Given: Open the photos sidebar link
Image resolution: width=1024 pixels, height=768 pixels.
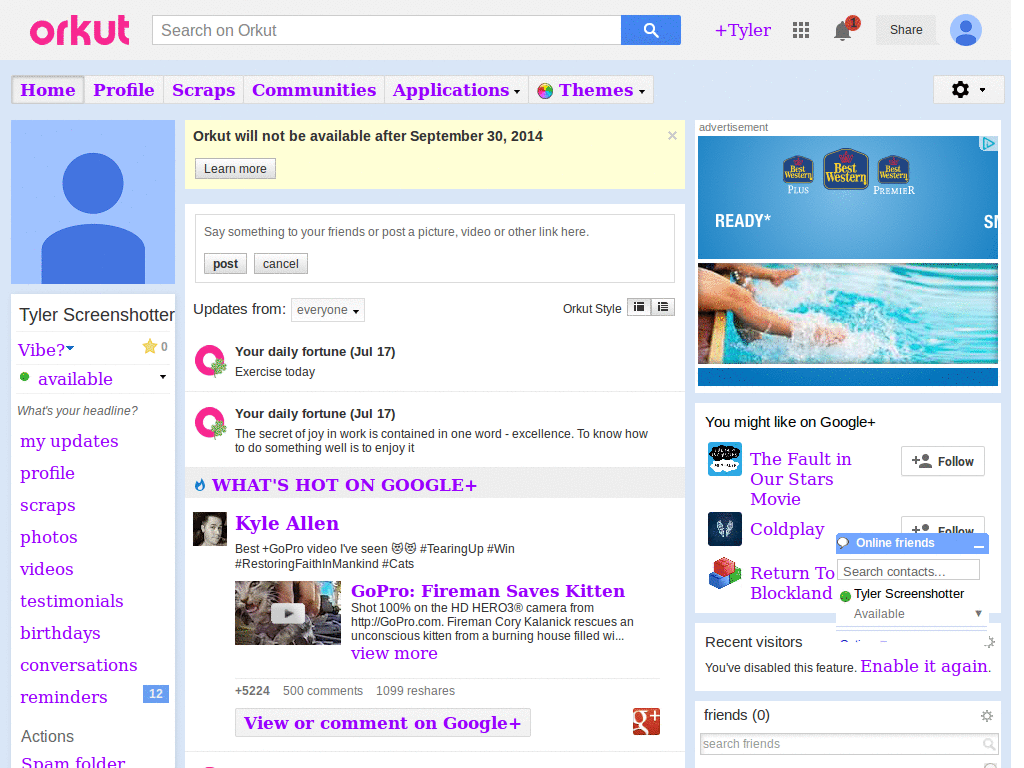Looking at the screenshot, I should point(49,537).
